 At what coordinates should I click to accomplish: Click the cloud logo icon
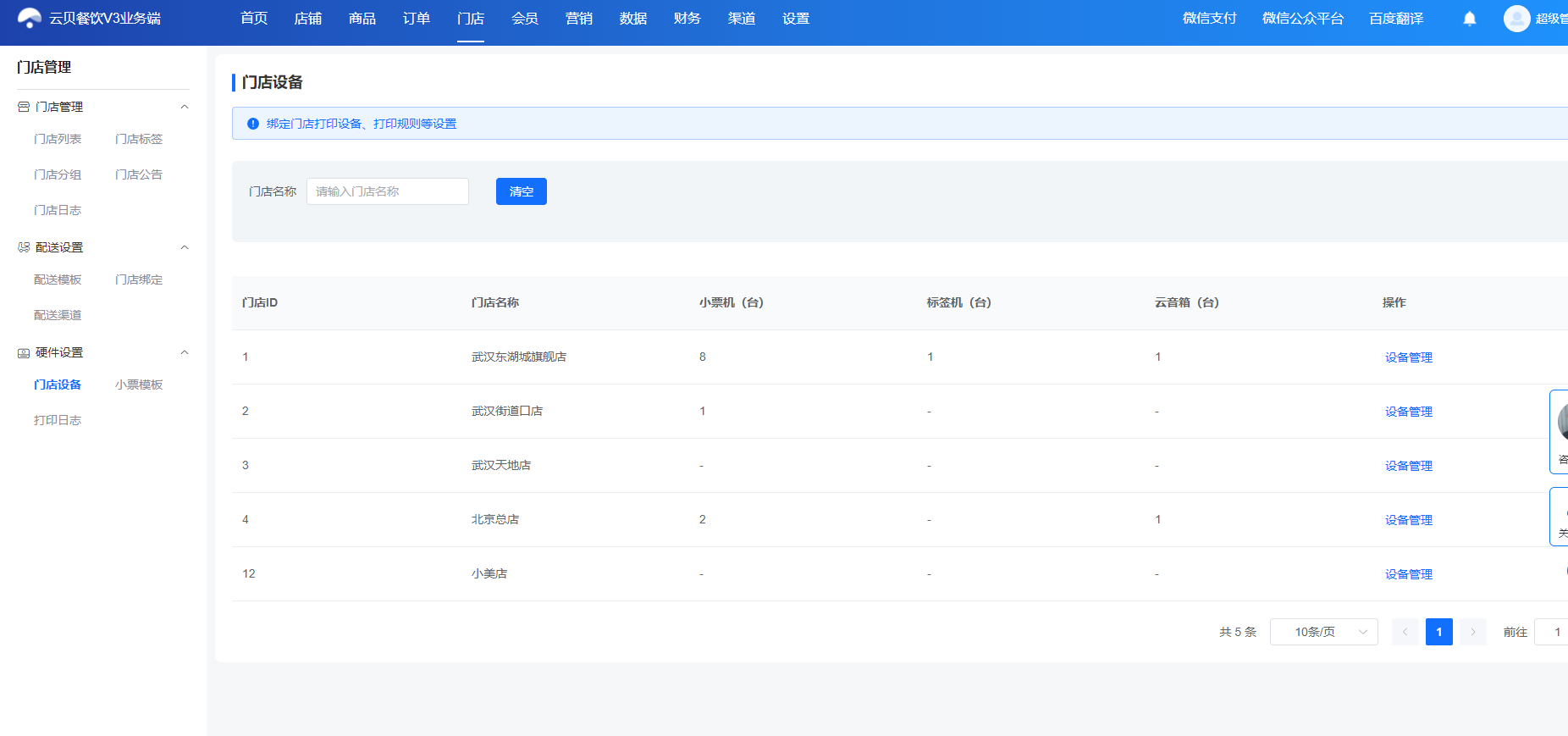coord(30,18)
